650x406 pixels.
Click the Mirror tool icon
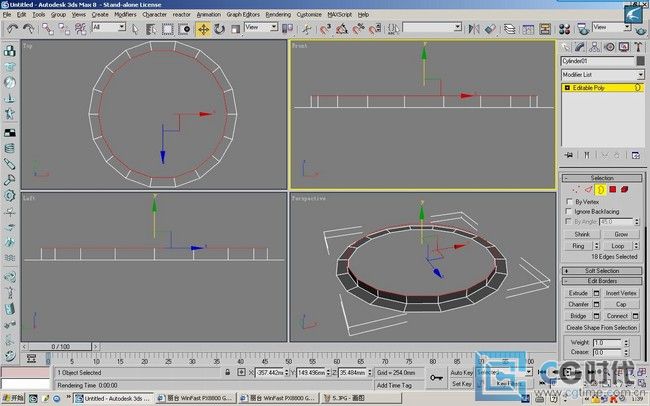pos(473,29)
